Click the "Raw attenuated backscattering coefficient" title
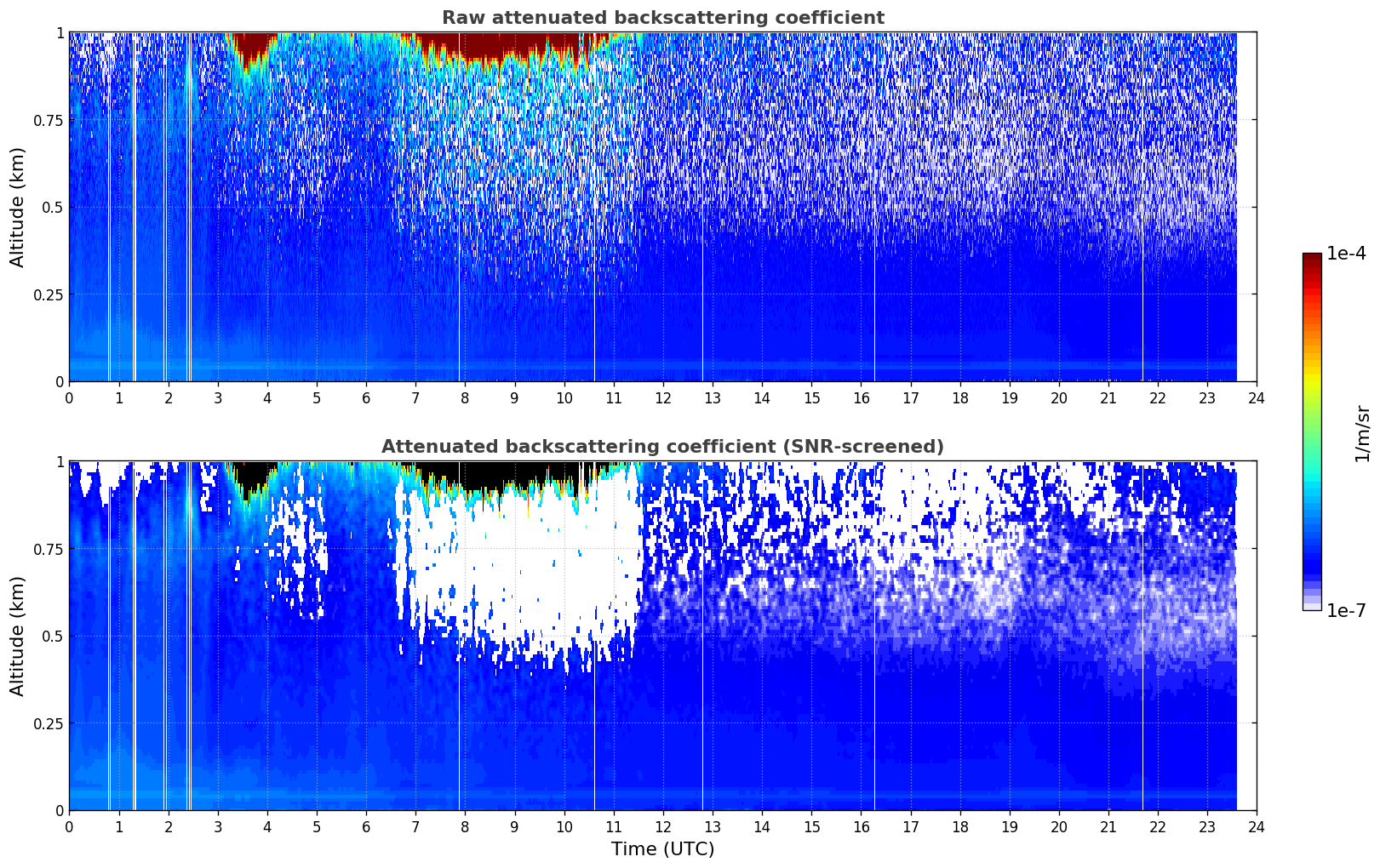The width and height of the screenshot is (1380, 868). [662, 18]
